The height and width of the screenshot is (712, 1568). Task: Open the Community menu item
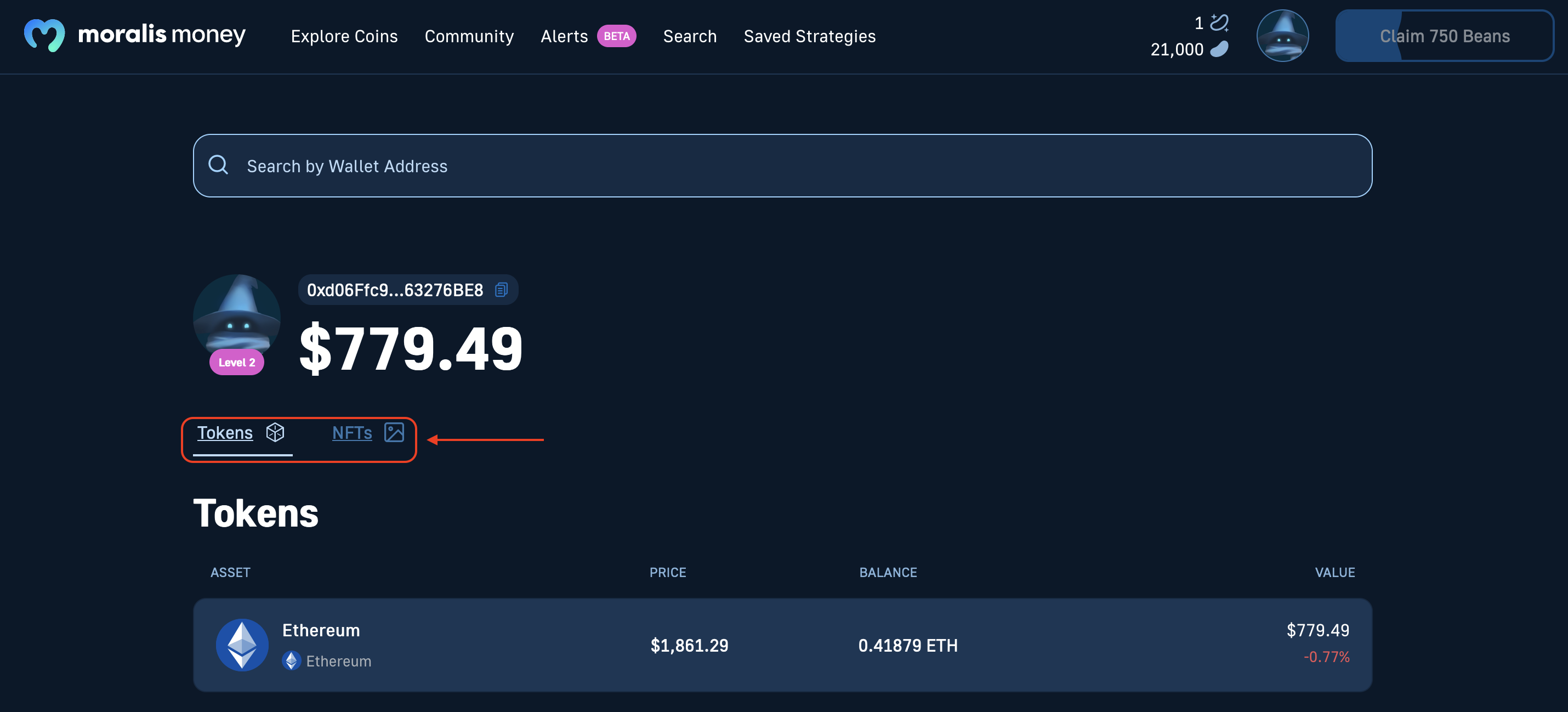coord(469,35)
